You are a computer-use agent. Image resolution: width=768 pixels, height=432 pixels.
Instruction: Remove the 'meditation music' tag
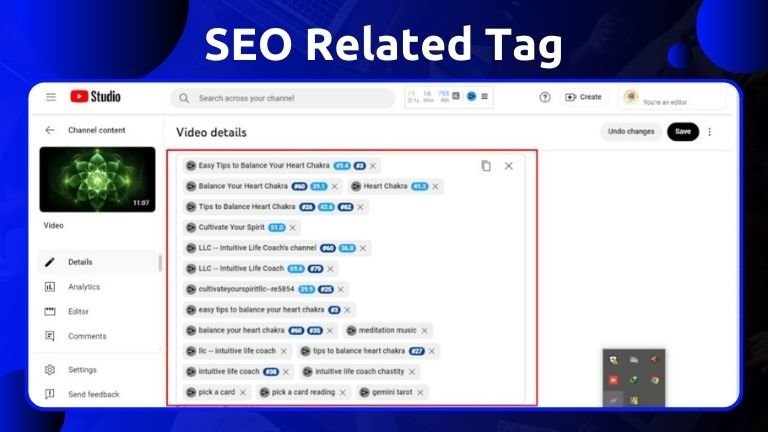[424, 330]
